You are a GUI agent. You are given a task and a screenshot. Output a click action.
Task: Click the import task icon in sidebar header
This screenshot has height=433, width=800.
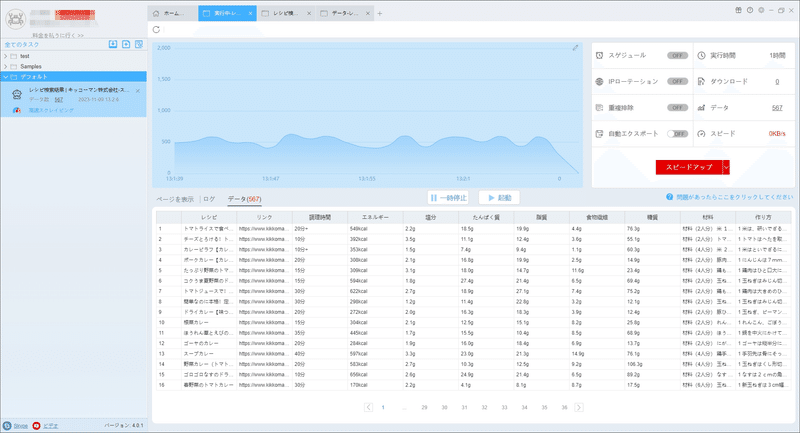tap(113, 44)
